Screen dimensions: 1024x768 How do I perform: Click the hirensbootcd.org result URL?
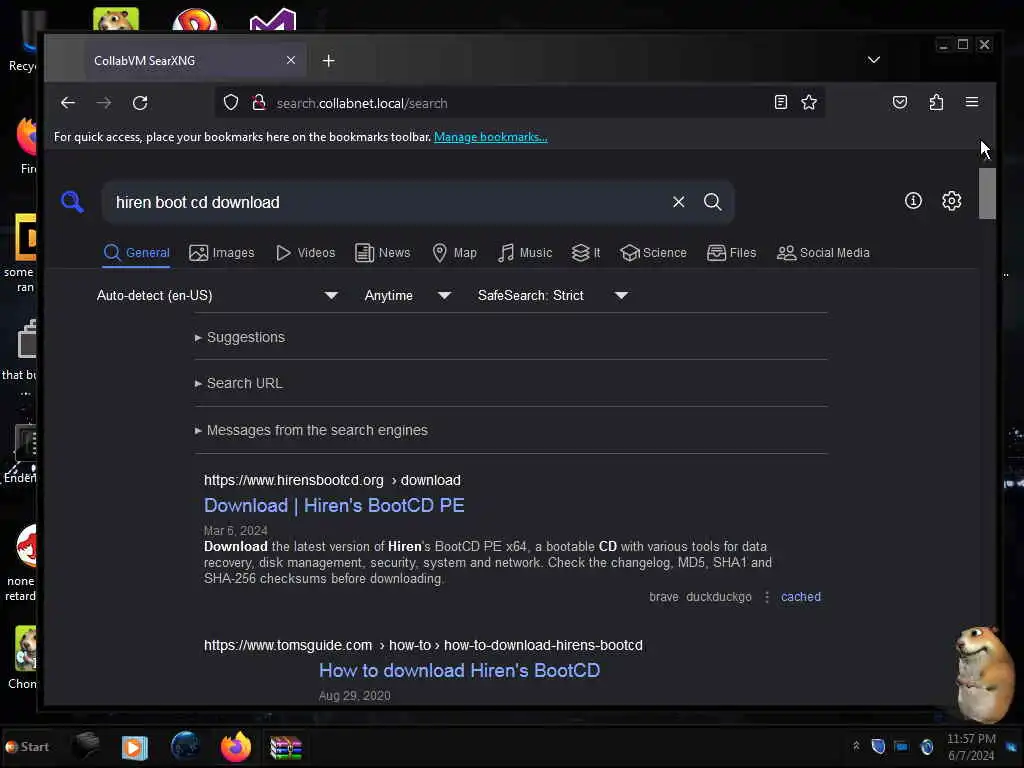332,480
